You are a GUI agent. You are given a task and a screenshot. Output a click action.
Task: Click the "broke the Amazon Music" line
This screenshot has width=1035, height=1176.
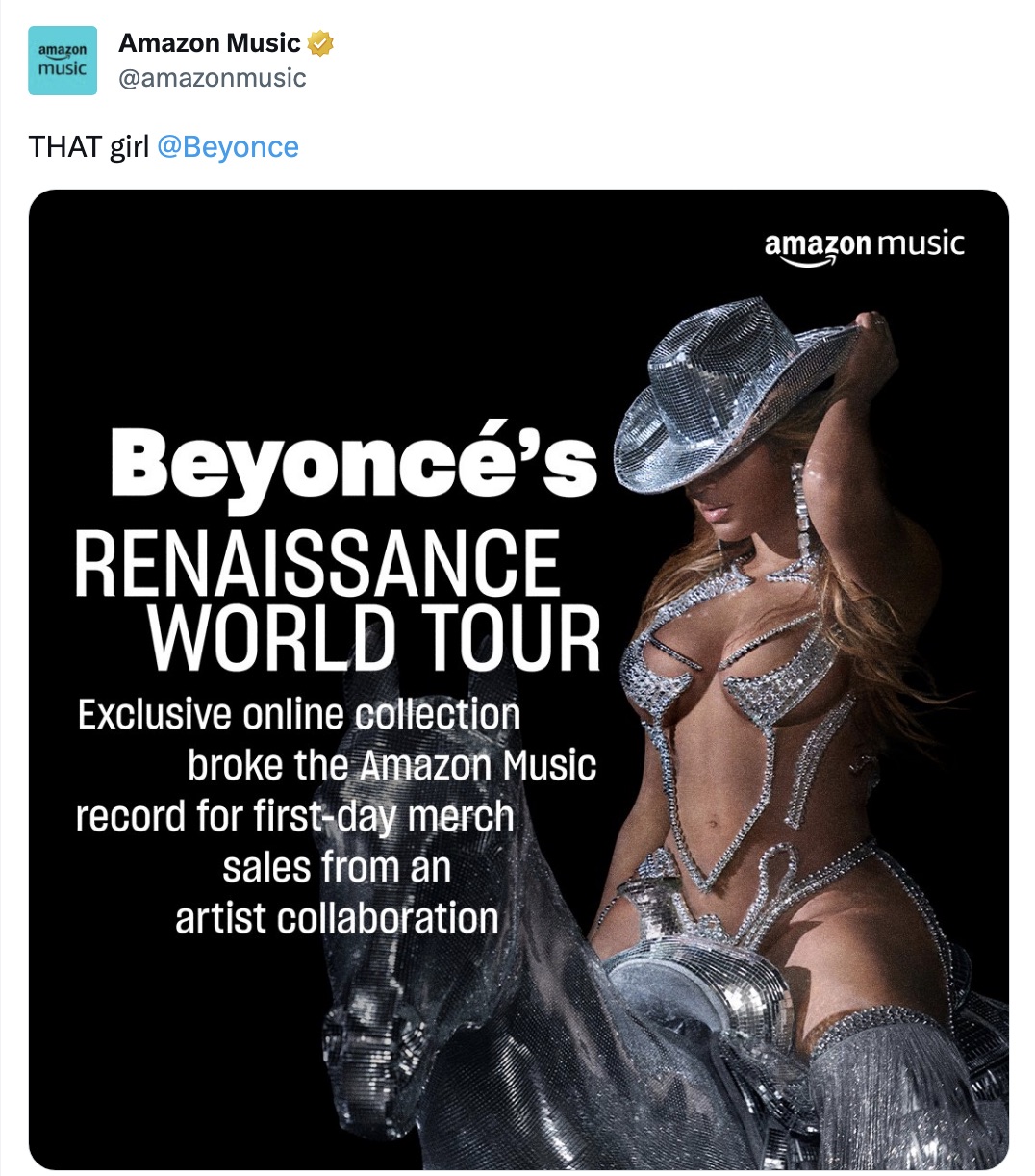[x=391, y=766]
